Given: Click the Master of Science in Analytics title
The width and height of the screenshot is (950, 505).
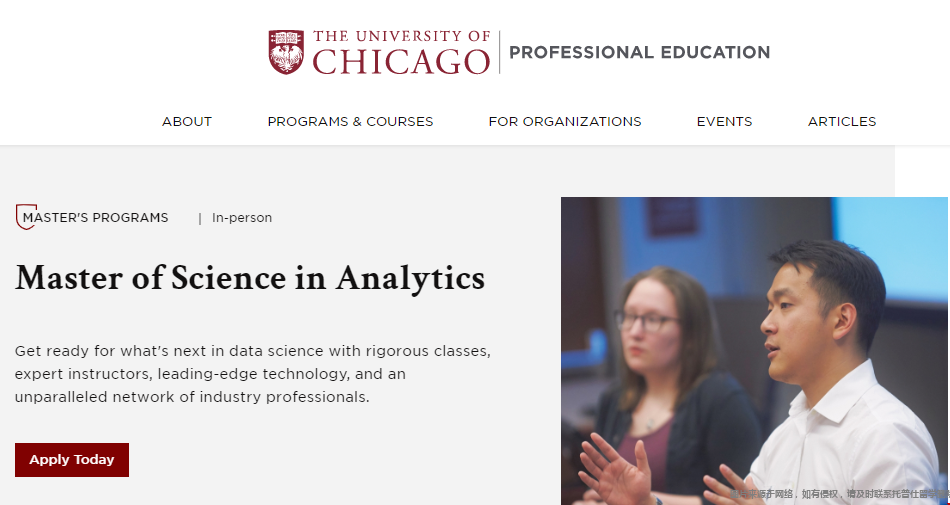Looking at the screenshot, I should click(250, 278).
